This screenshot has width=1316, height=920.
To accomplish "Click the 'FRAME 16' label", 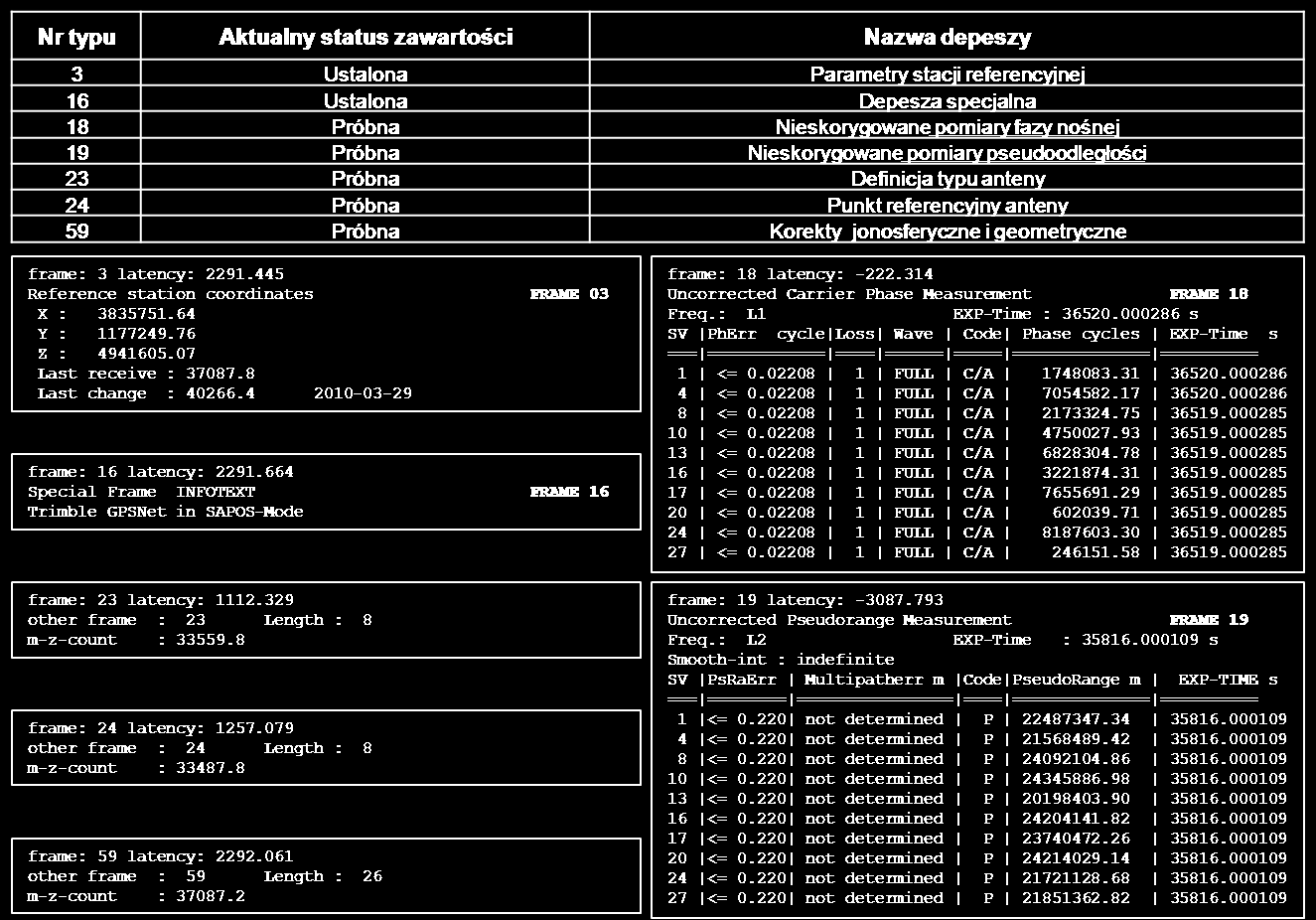I will pos(569,492).
